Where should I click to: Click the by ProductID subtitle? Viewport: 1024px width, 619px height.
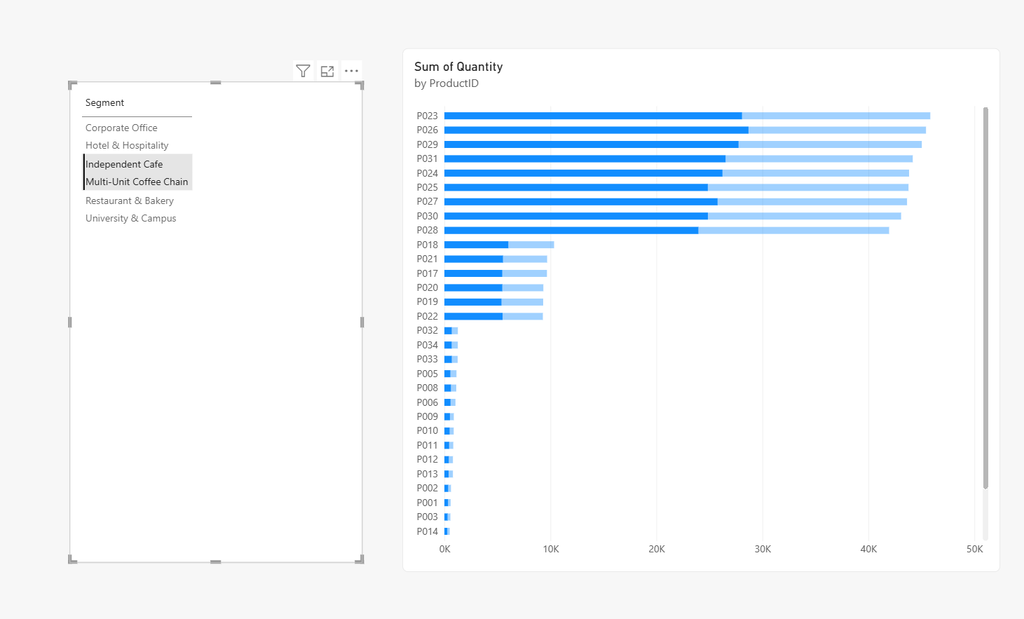coord(446,84)
